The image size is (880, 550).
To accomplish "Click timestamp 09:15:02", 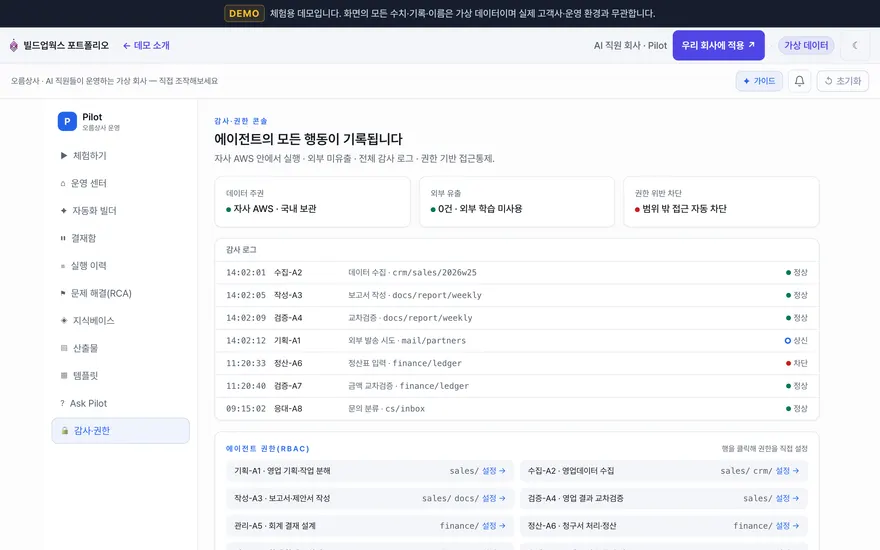I will [x=246, y=409].
